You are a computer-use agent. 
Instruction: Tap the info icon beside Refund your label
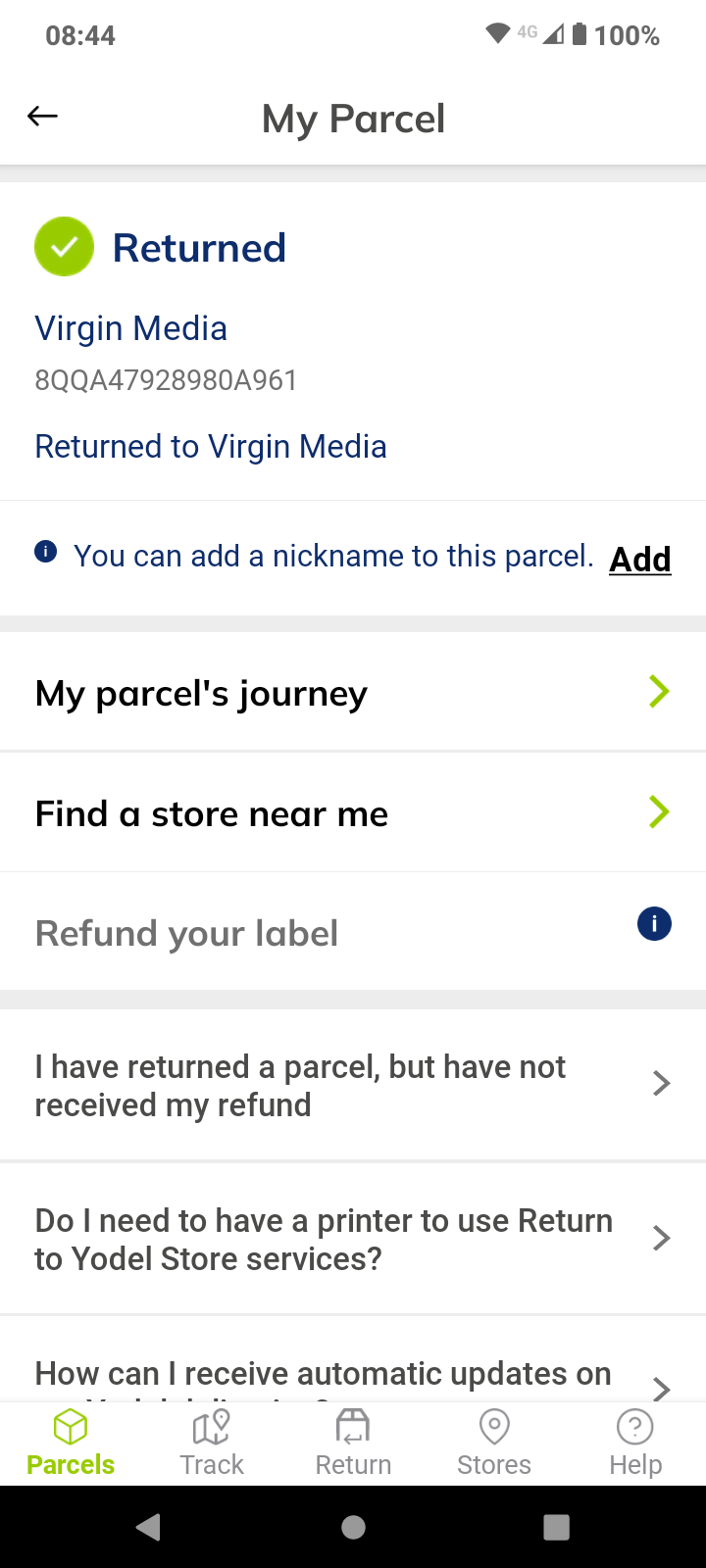pos(654,923)
